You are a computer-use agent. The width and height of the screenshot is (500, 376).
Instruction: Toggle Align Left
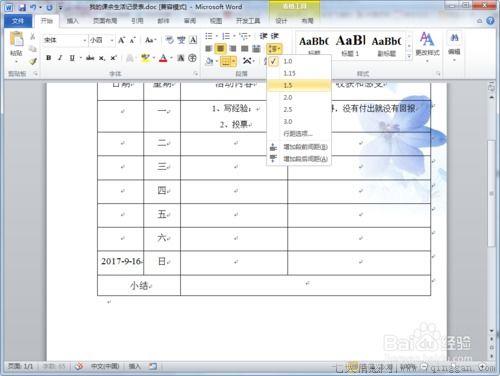pyautogui.click(x=209, y=49)
